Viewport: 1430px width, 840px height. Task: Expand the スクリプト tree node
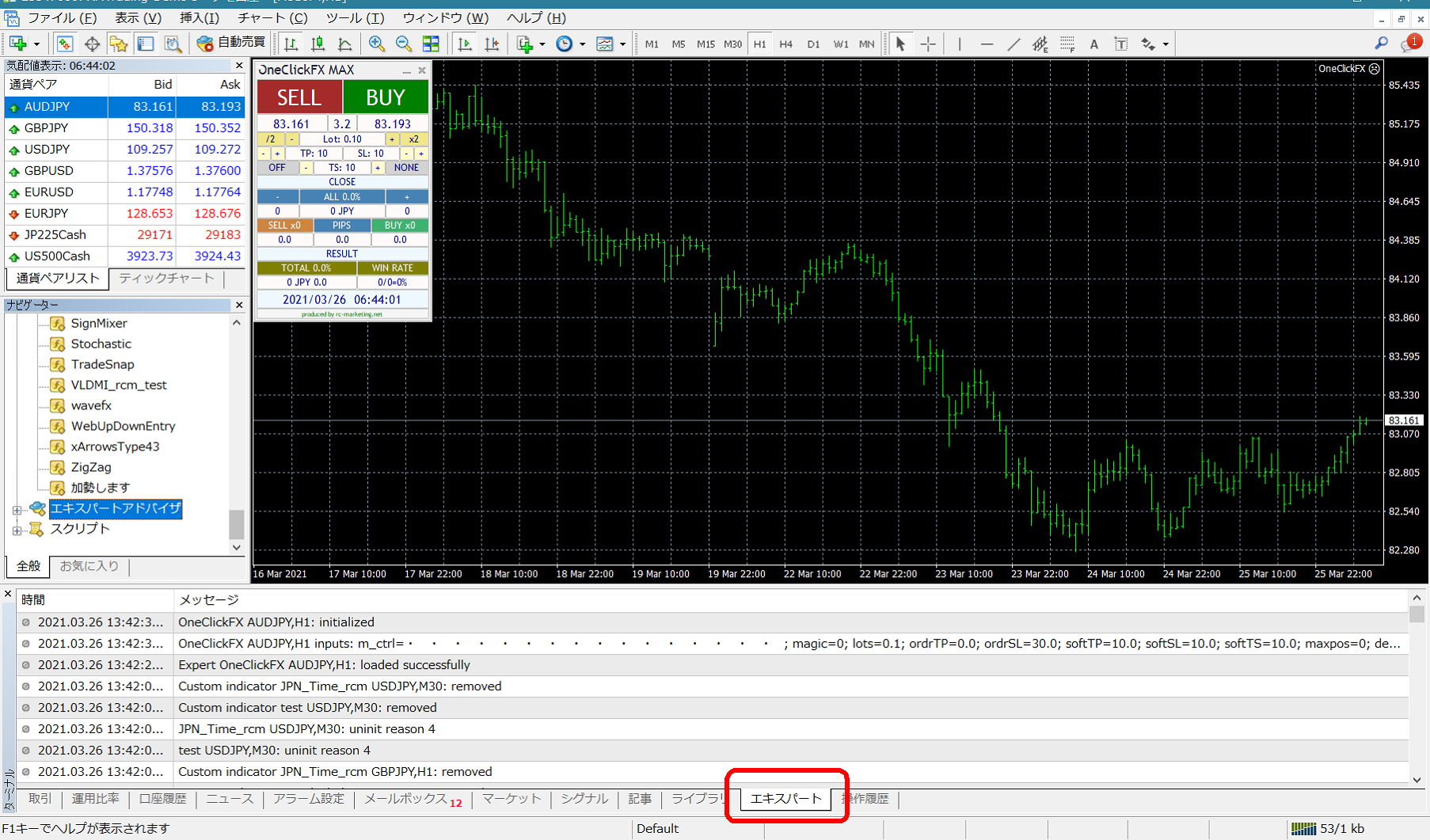(x=17, y=530)
